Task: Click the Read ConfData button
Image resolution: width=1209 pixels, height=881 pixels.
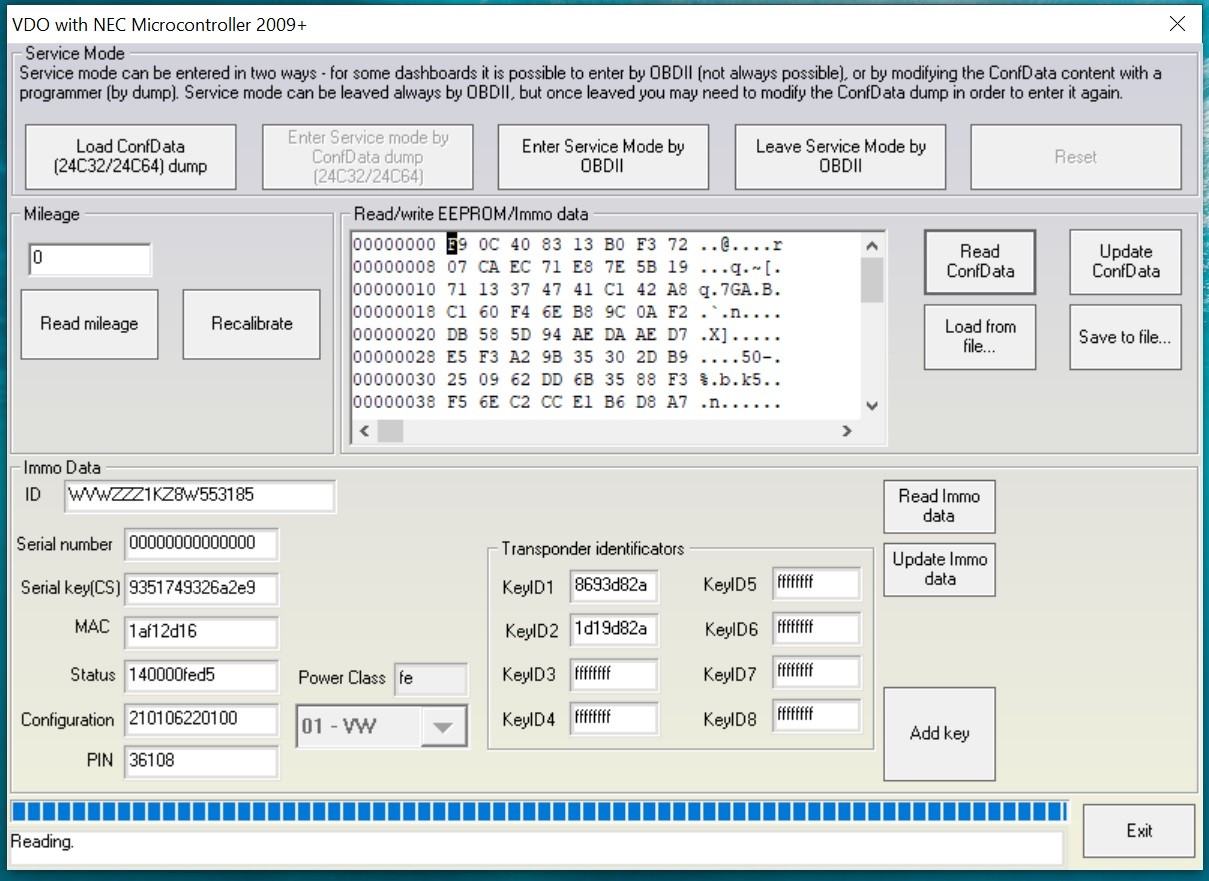Action: 979,262
